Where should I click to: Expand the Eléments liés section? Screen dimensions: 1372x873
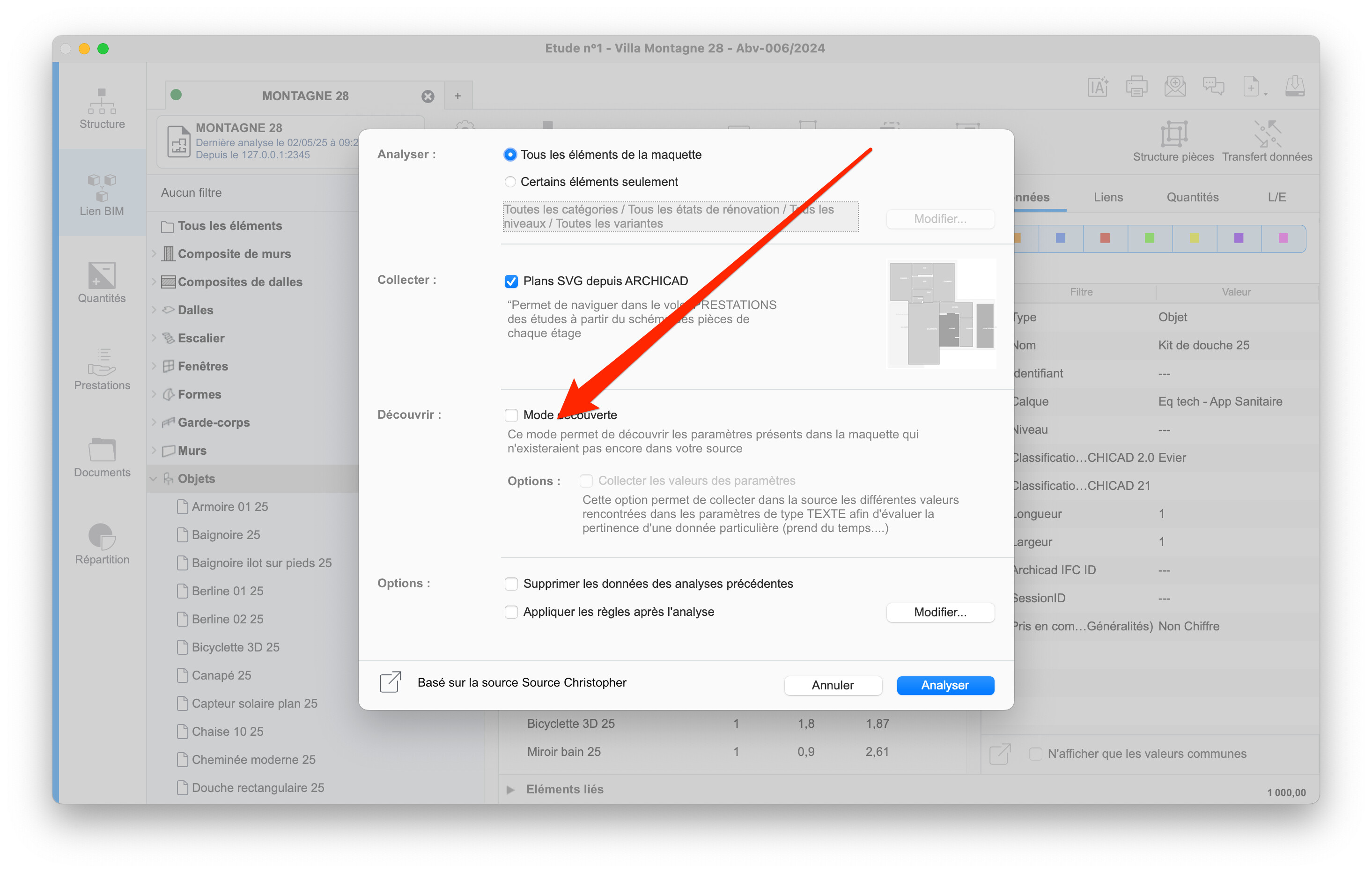(510, 789)
